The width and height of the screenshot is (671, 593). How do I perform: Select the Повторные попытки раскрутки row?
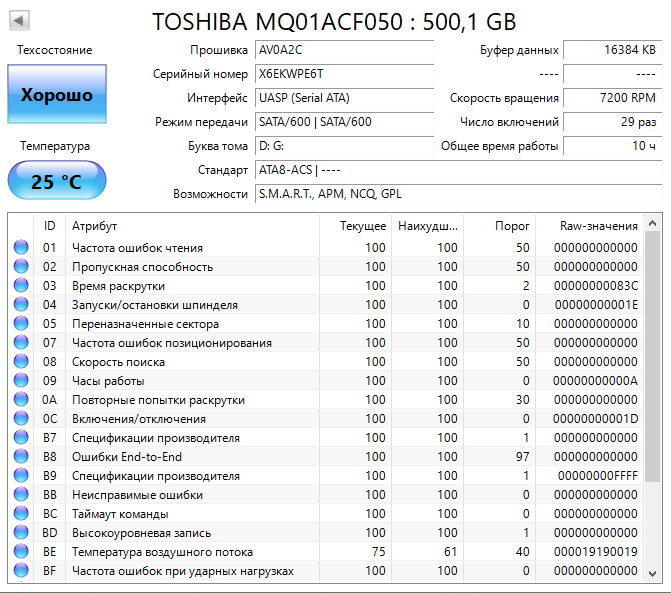[326, 399]
